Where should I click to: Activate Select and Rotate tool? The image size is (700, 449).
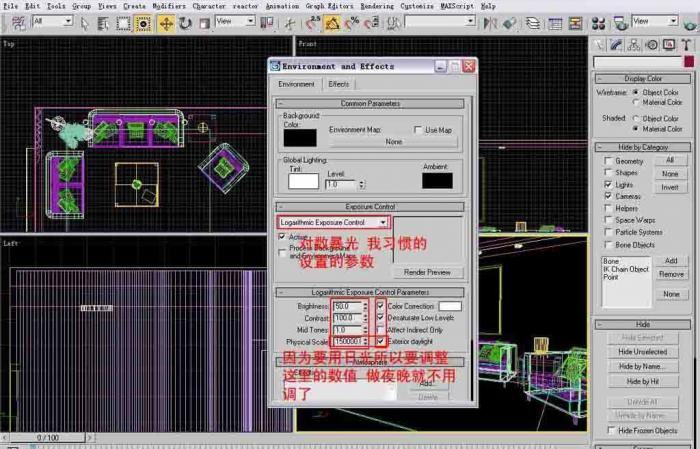(185, 23)
